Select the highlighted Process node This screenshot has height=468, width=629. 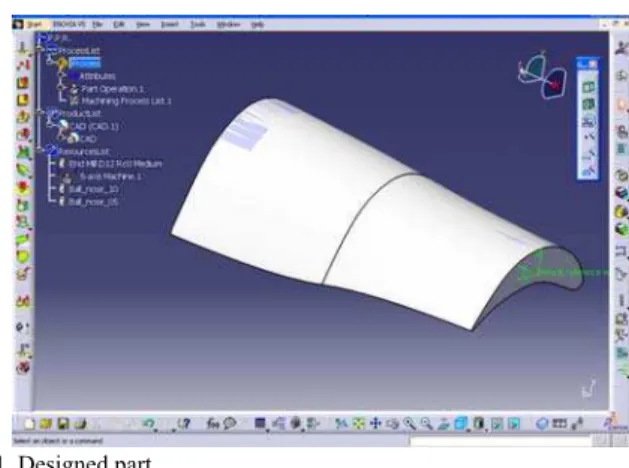tap(85, 63)
